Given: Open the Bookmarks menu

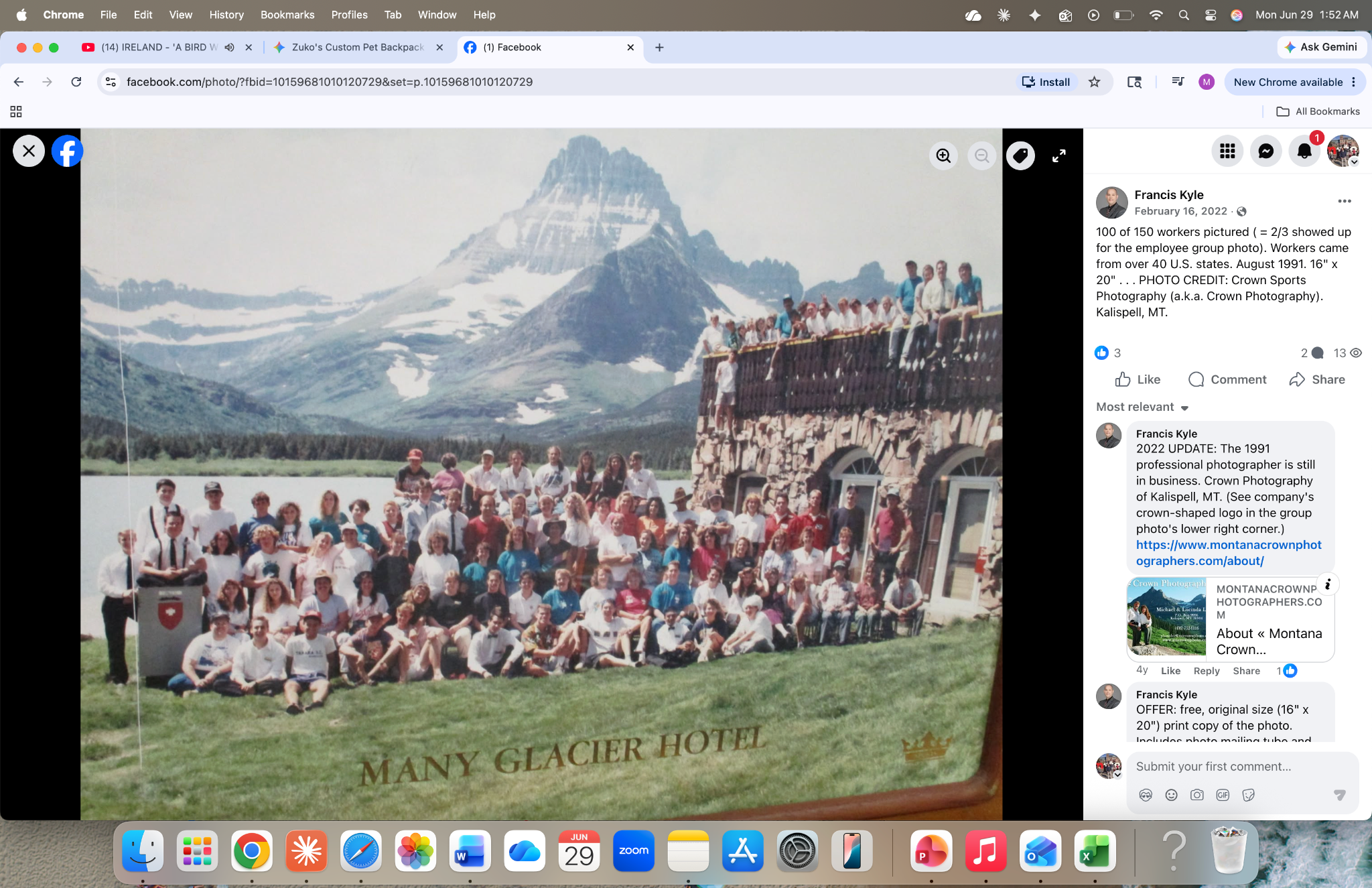Looking at the screenshot, I should click(287, 15).
